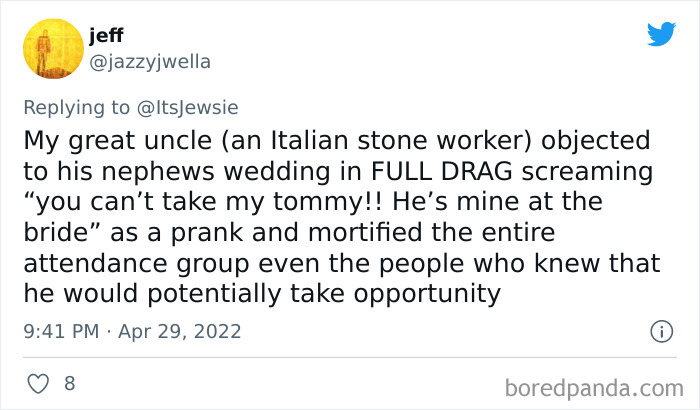
Task: Open the tweet info circle icon
Action: point(660,331)
